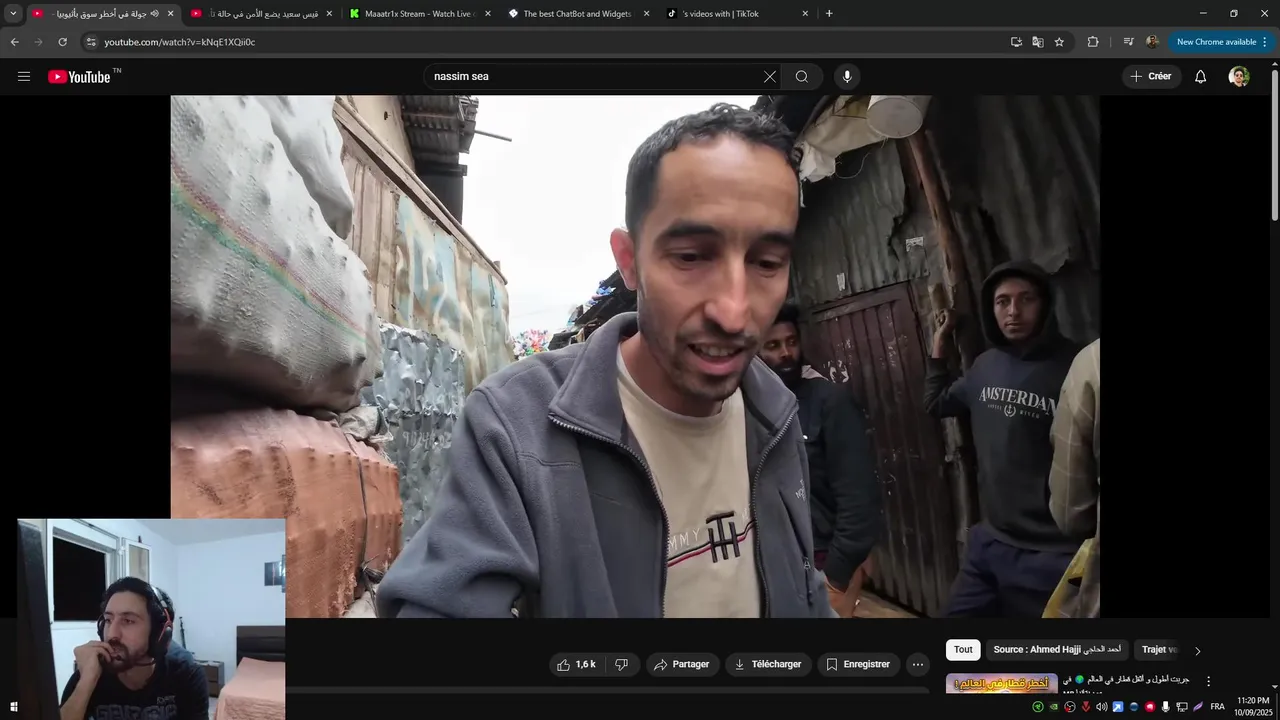1280x720 pixels.
Task: Open Razer green tray icon
Action: 1037,707
